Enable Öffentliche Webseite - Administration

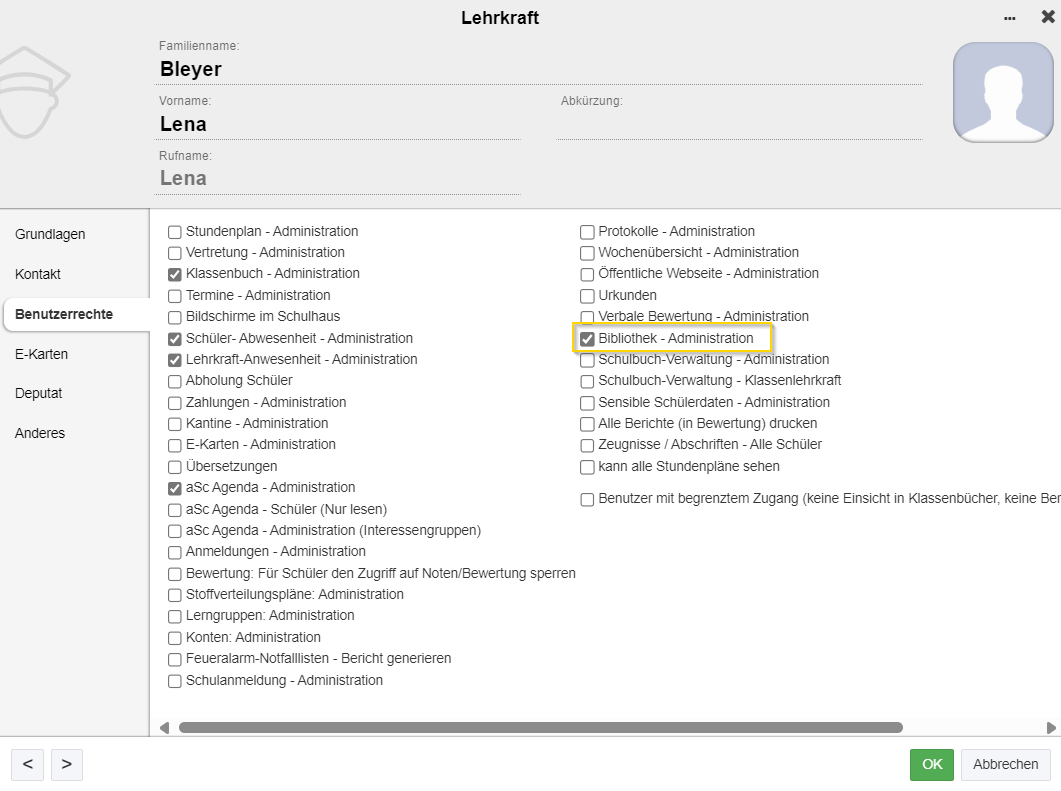click(x=587, y=274)
